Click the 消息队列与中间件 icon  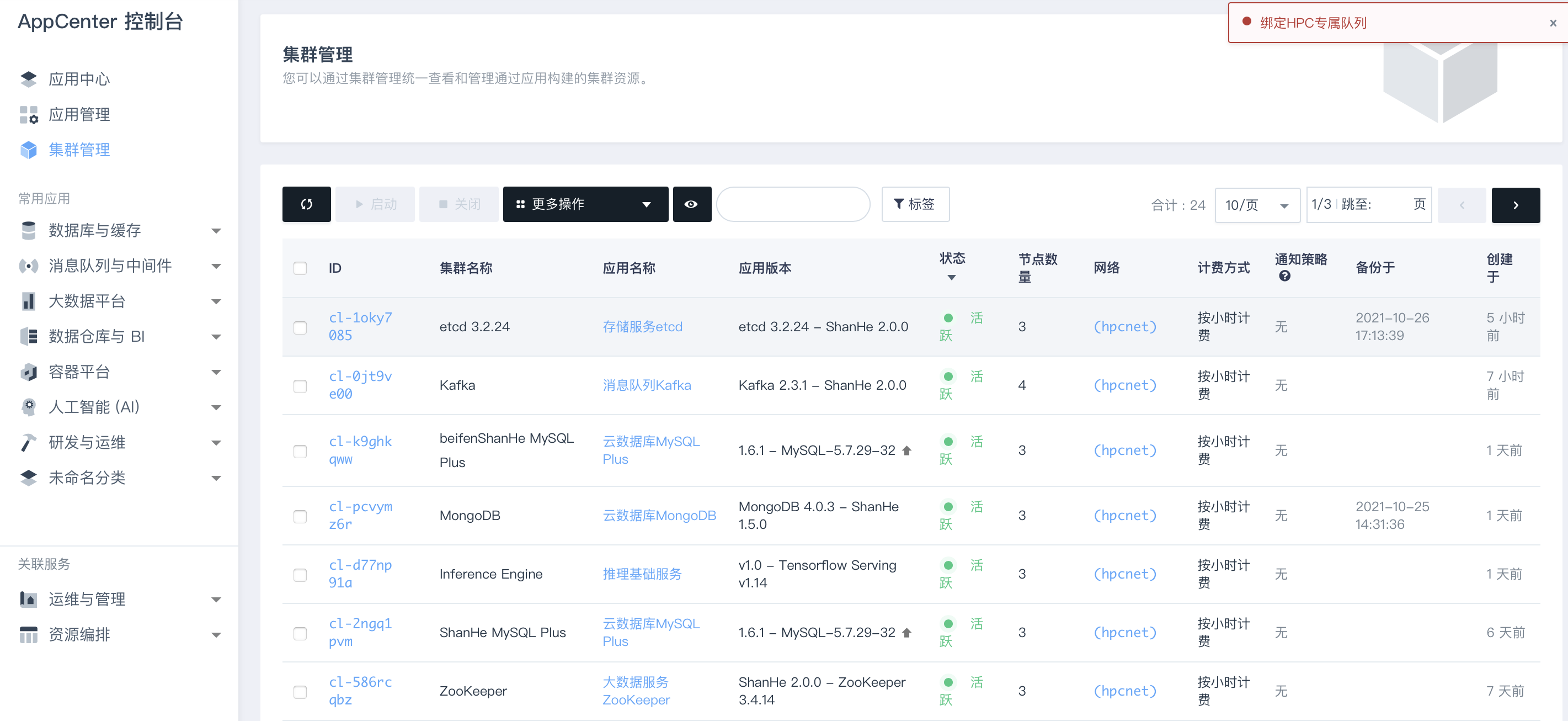[28, 266]
